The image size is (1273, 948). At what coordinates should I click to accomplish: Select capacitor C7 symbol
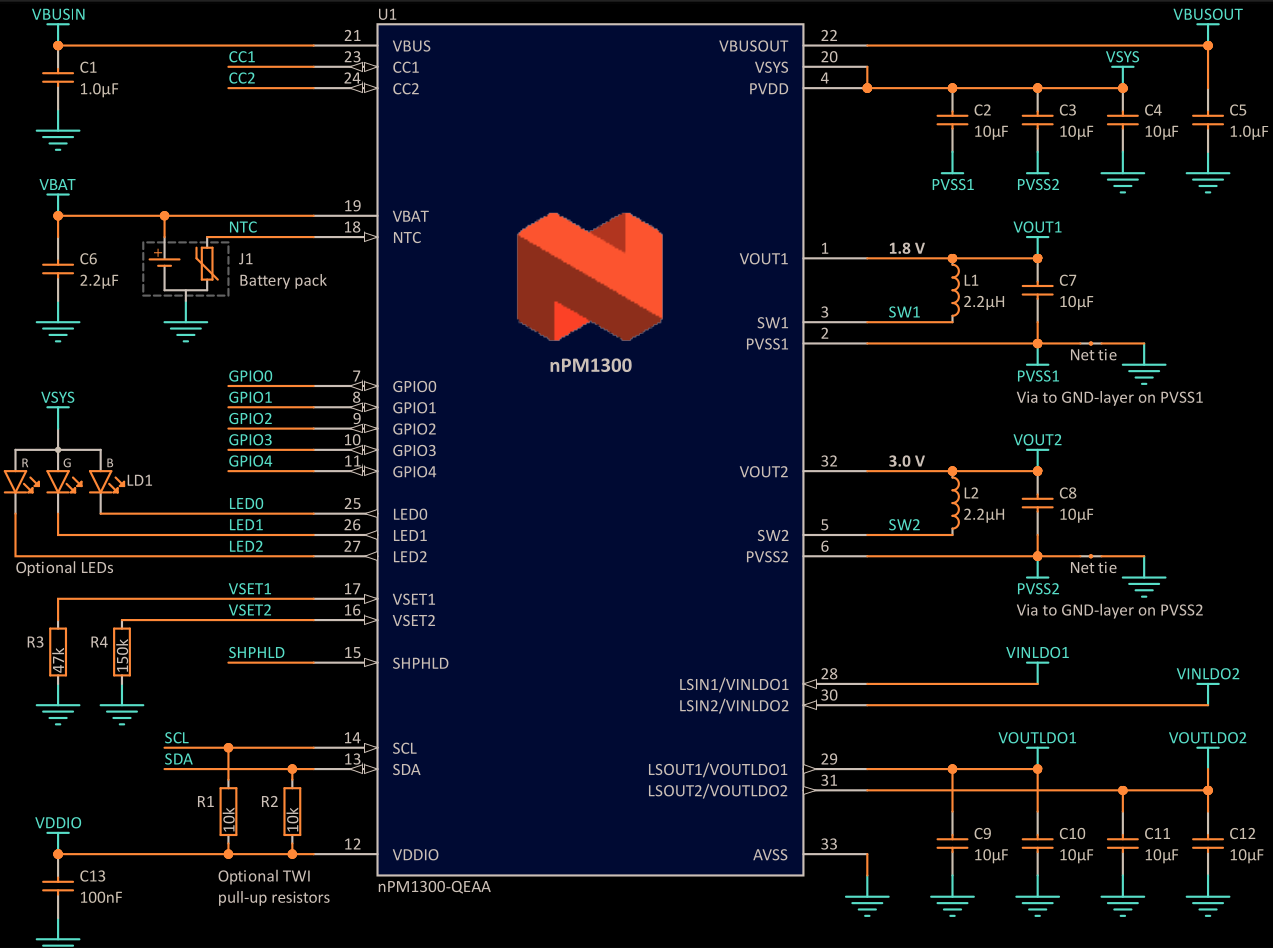1038,291
